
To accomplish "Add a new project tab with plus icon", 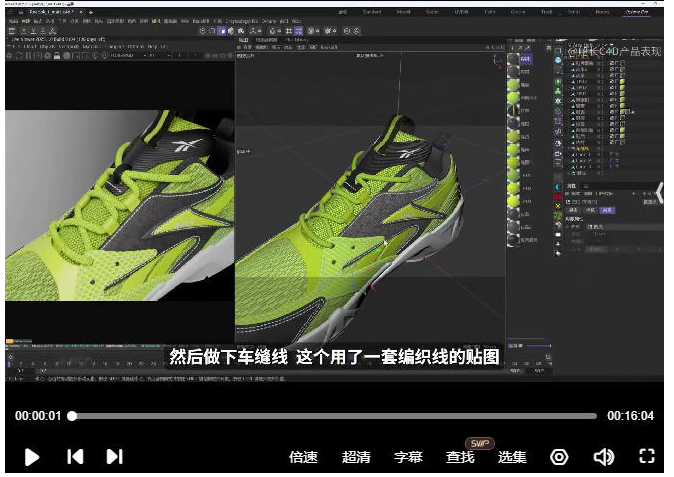I will pos(91,12).
